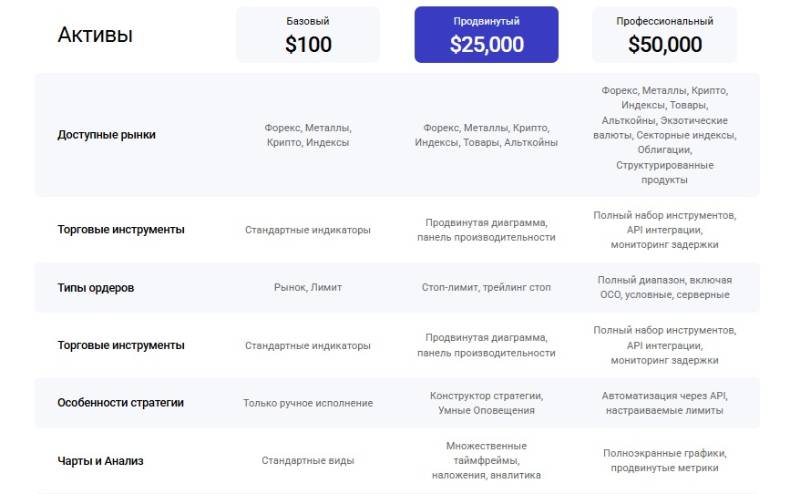Click the Стоп-лимит, трейлинг стоп cell
Screen dimensions: 800x494
486,288
